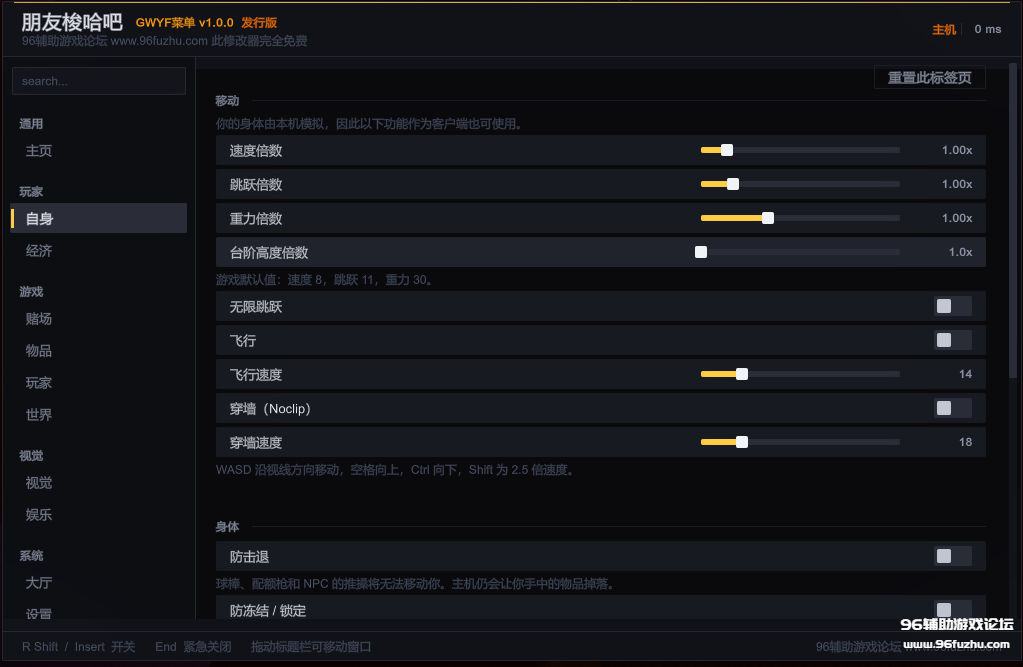This screenshot has width=1023, height=667.
Task: Enable the 飞行 fly toggle
Action: (953, 340)
